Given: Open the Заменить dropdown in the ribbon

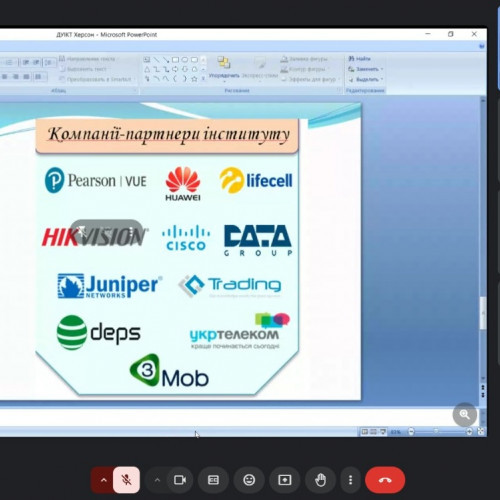Looking at the screenshot, I should (x=366, y=69).
